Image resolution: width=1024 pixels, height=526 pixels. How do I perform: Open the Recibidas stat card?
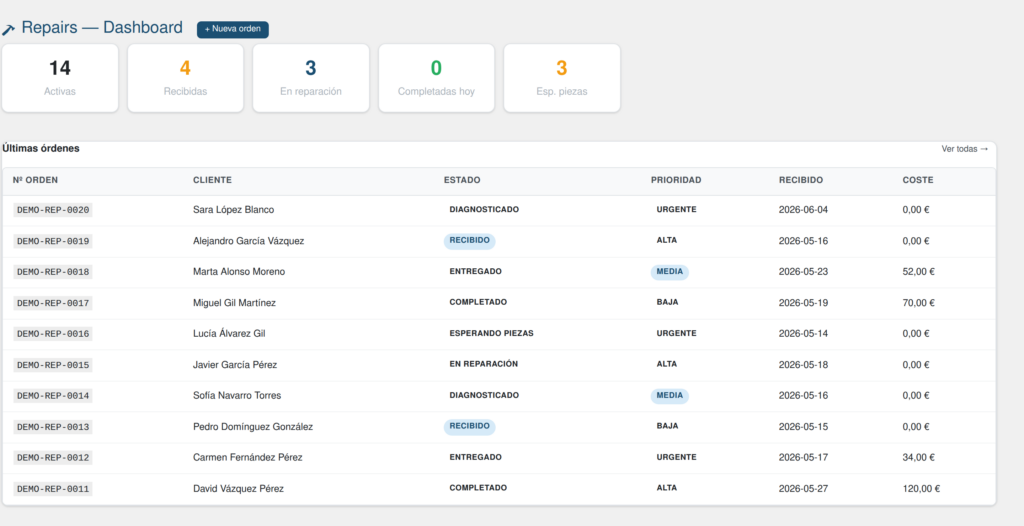click(185, 78)
